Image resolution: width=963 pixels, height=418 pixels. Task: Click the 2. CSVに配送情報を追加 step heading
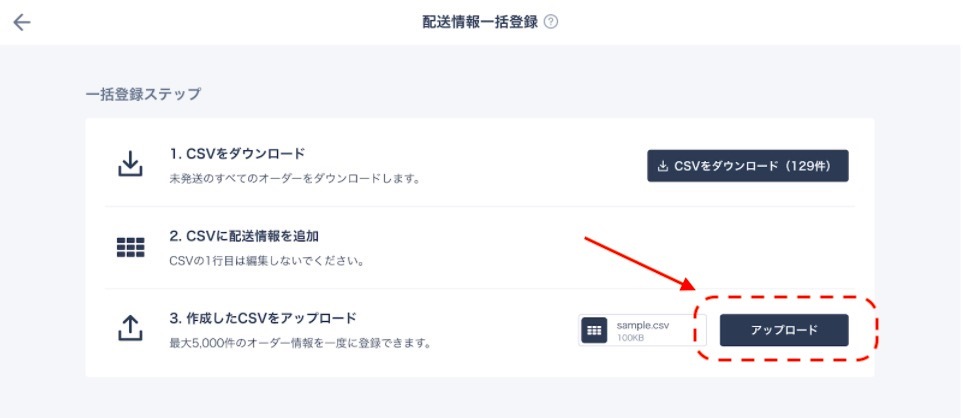tap(244, 236)
